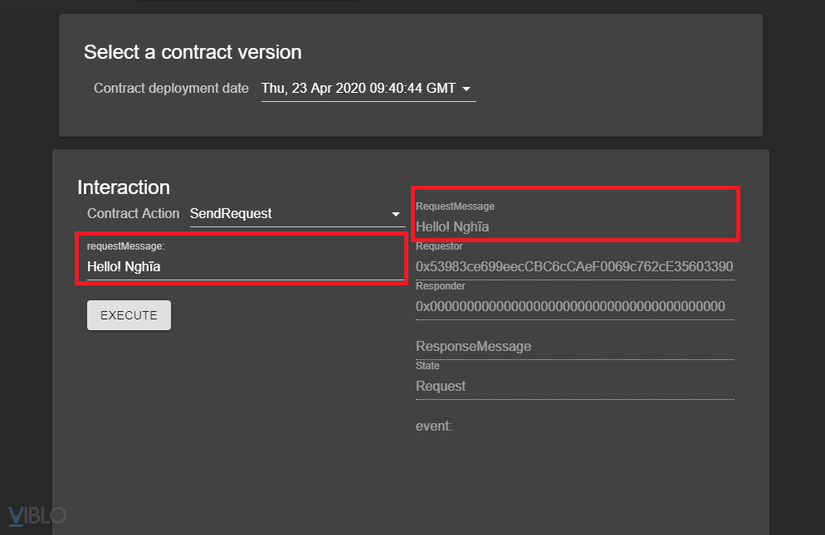825x535 pixels.
Task: Click the empty ResponseMessage field
Action: pyautogui.click(x=574, y=346)
